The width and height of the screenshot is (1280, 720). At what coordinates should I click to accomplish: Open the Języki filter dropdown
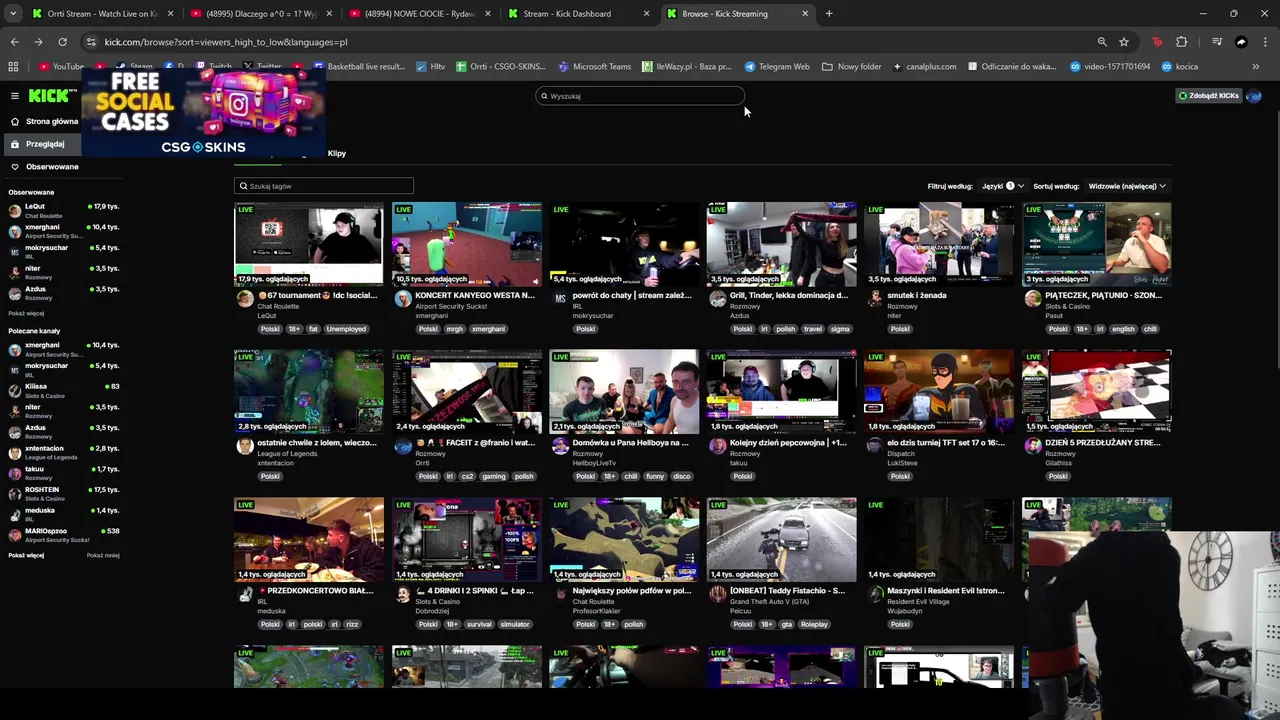[1002, 186]
